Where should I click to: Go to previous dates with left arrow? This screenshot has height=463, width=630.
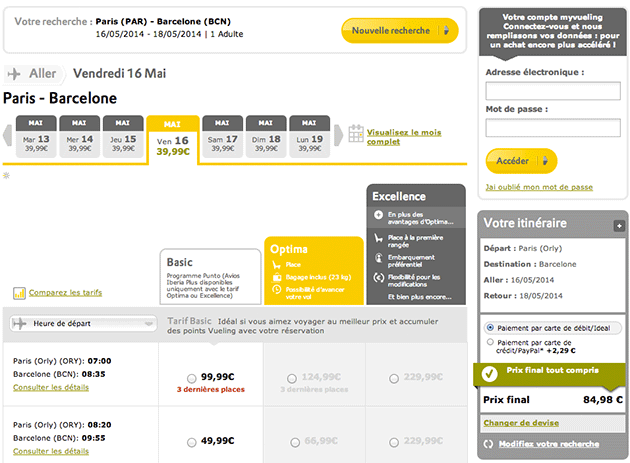pos(7,135)
